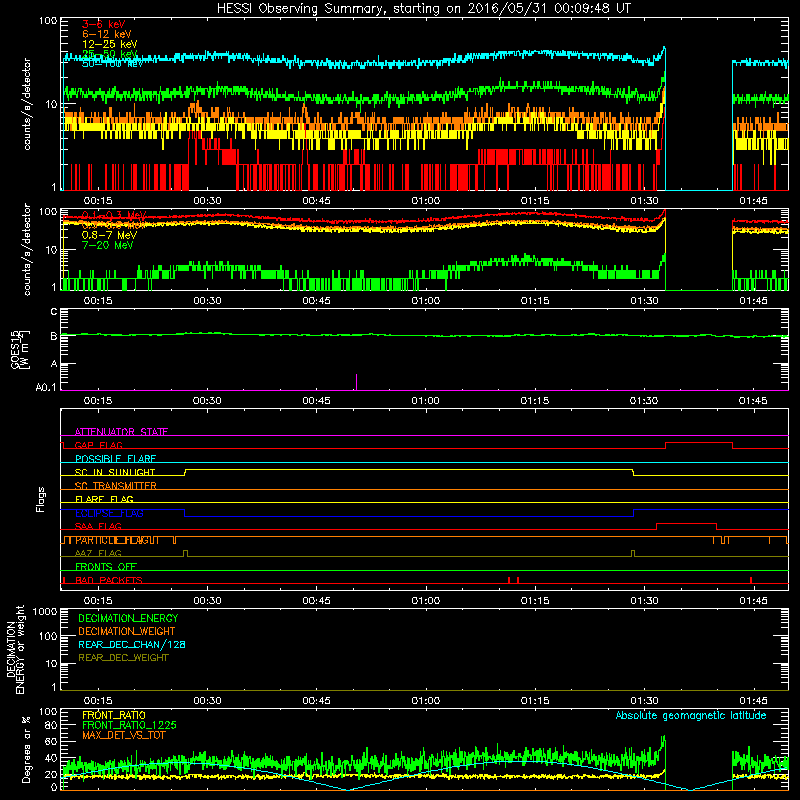Click the 0.8-7 MeV legend label
Viewport: 800px width, 800px height.
point(109,235)
